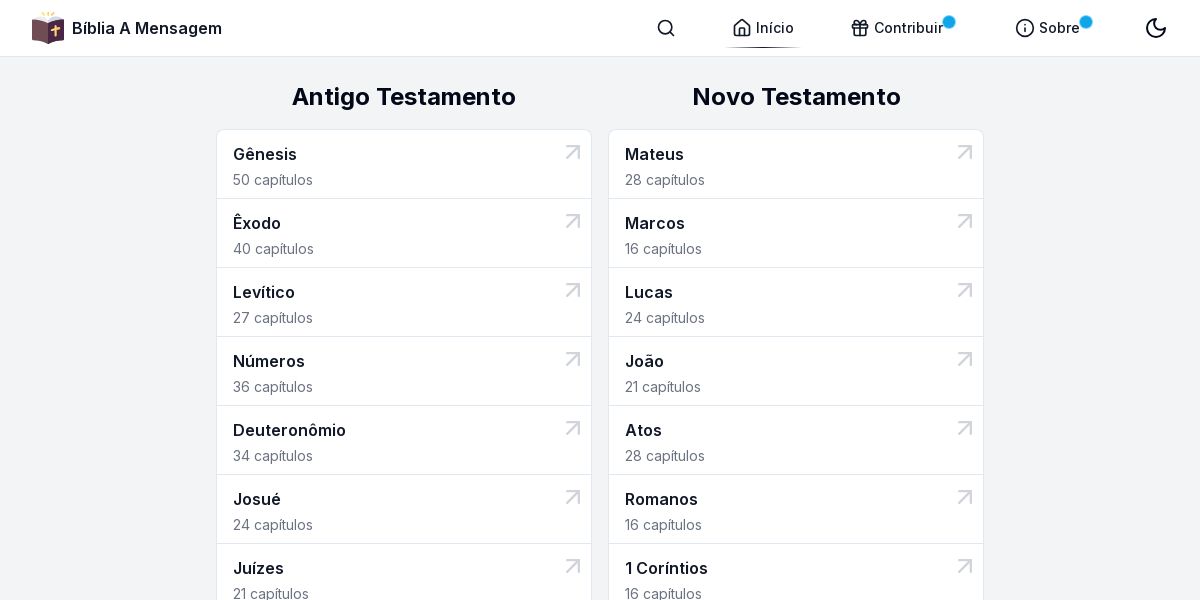Toggle dark mode moon icon
This screenshot has height=600, width=1200.
click(x=1156, y=28)
